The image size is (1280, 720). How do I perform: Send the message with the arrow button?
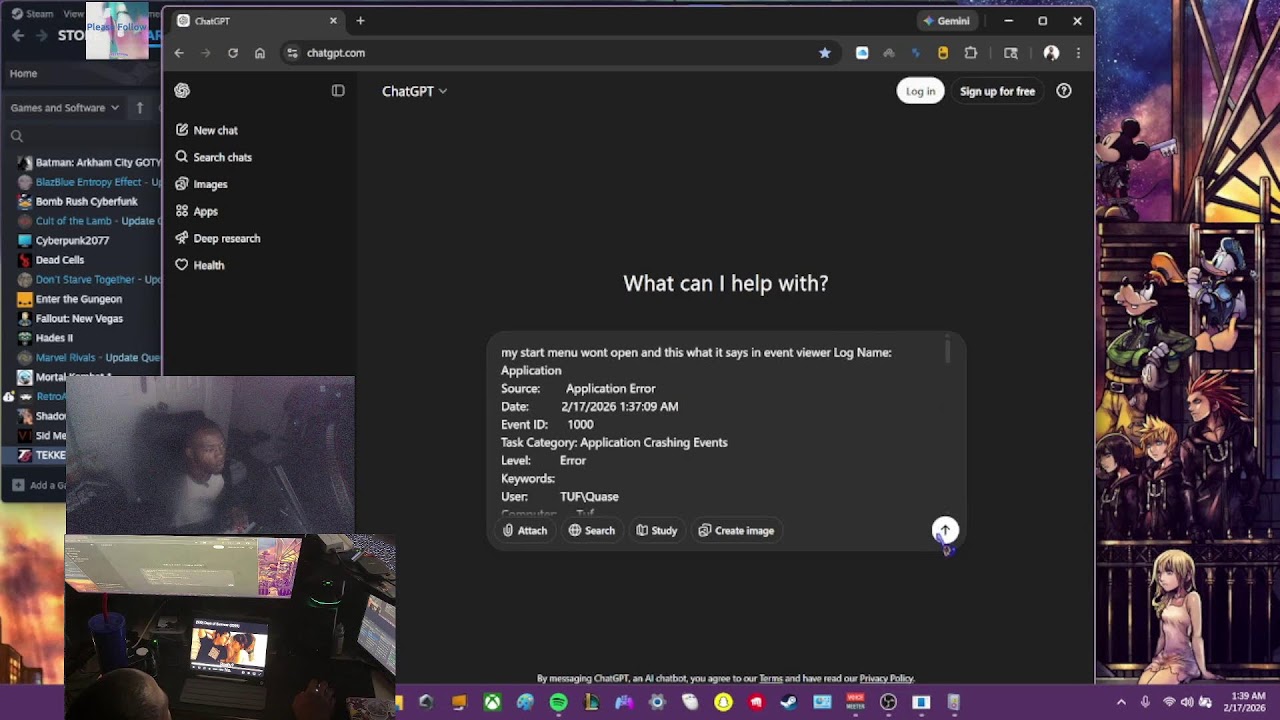point(945,530)
